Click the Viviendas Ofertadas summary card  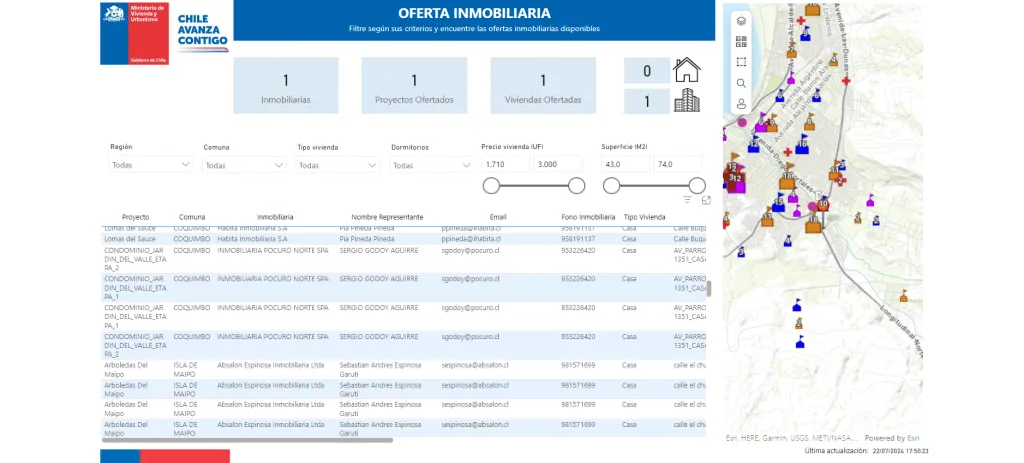click(543, 85)
